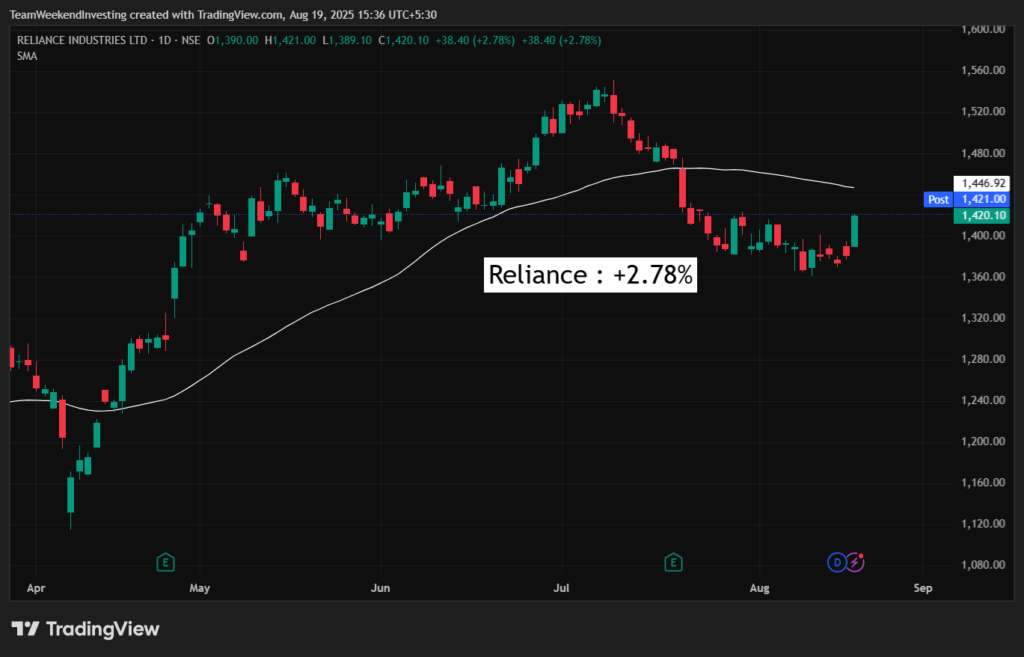Viewport: 1024px width, 657px height.
Task: Click the open value O1,390.00
Action: [x=232, y=40]
